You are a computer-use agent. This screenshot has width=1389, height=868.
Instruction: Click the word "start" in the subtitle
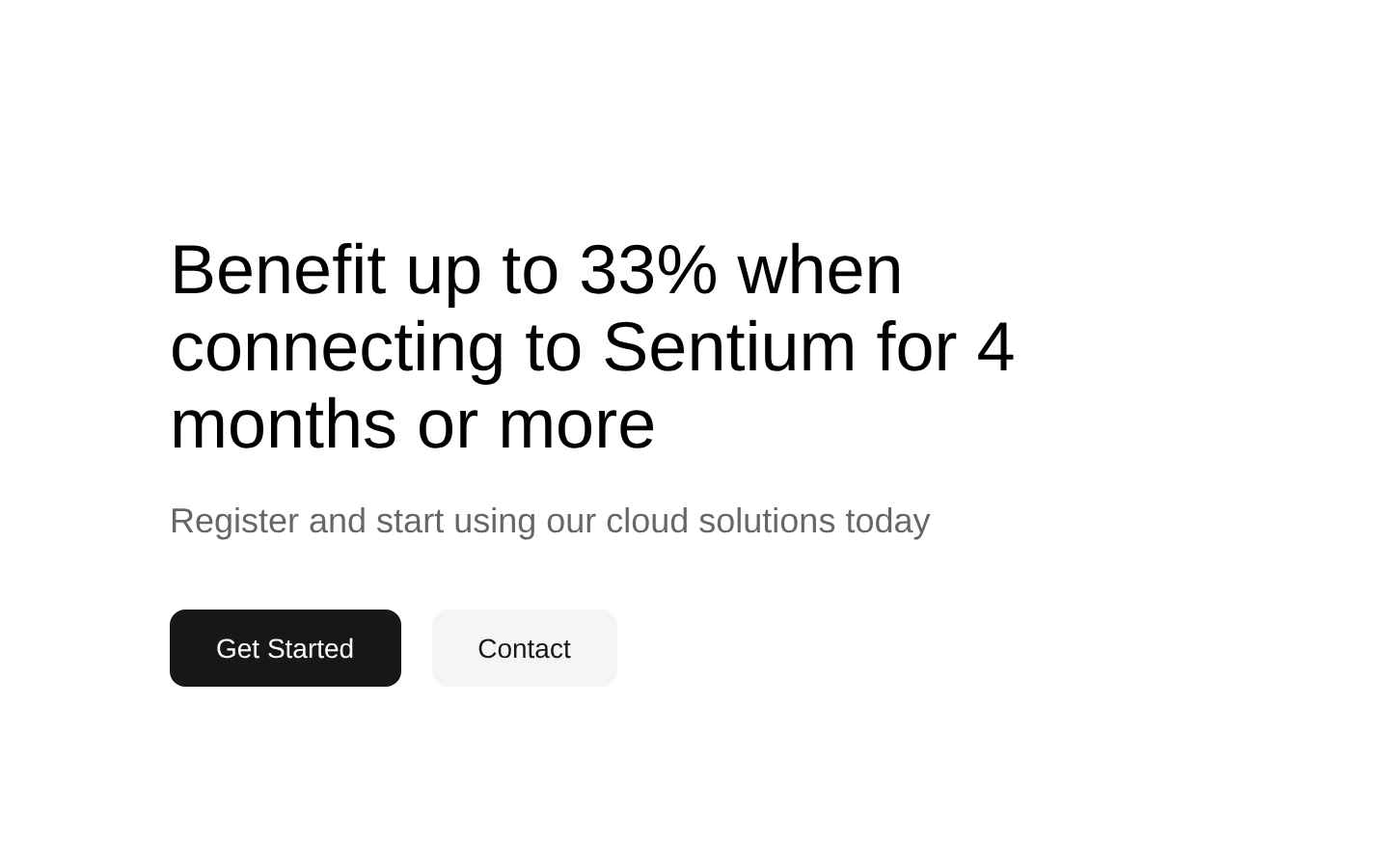pos(410,522)
